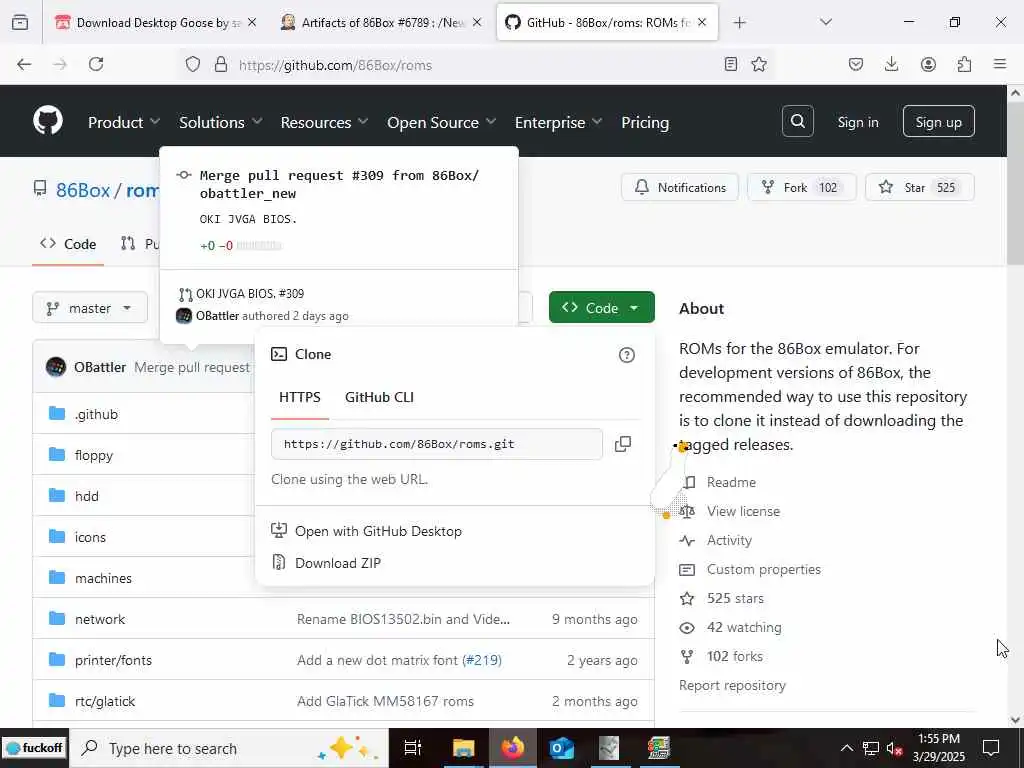Open Firefox application hamburger menu
1024x768 pixels.
click(x=1000, y=64)
